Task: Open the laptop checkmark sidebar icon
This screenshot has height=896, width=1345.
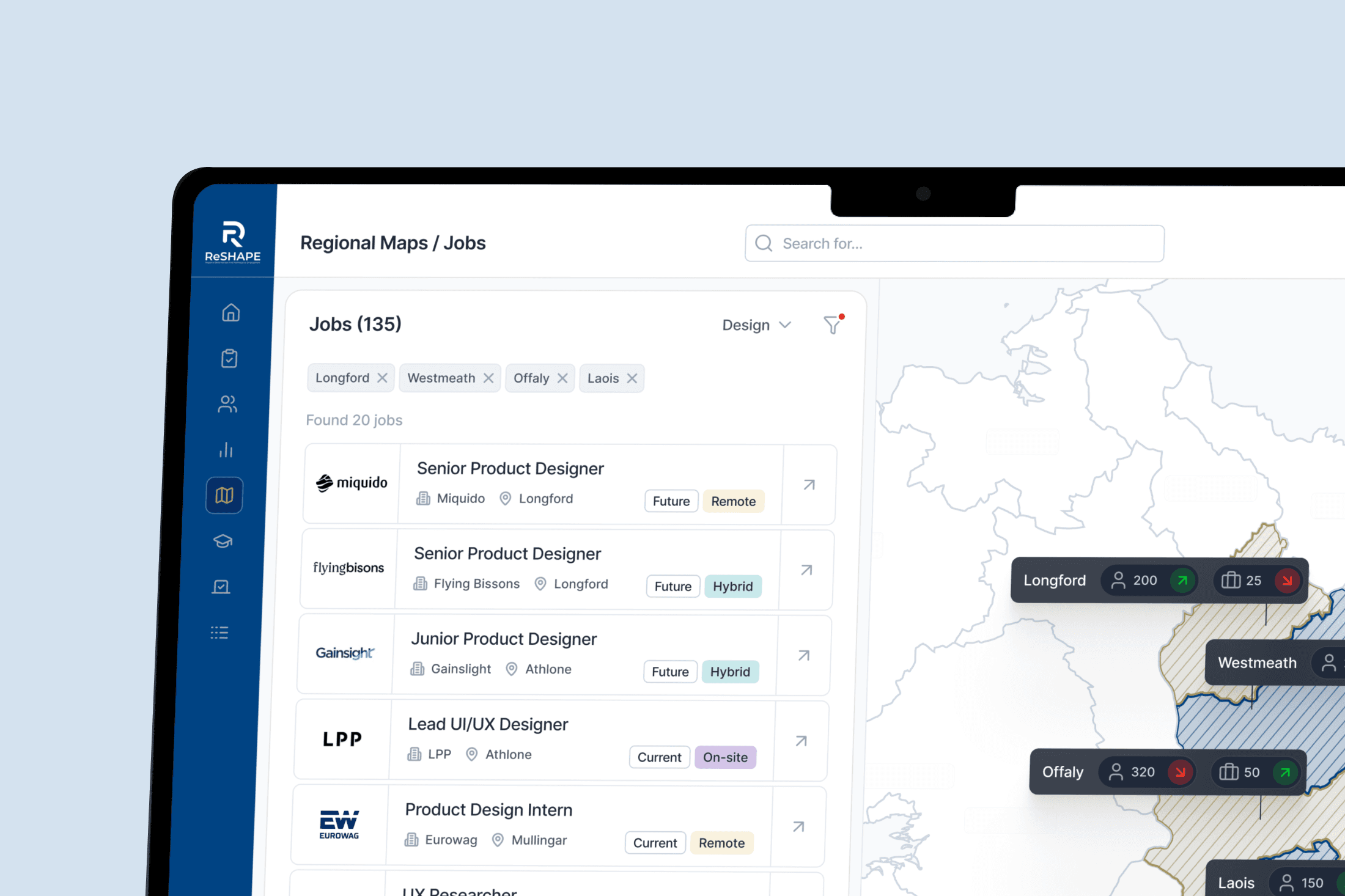Action: tap(221, 587)
